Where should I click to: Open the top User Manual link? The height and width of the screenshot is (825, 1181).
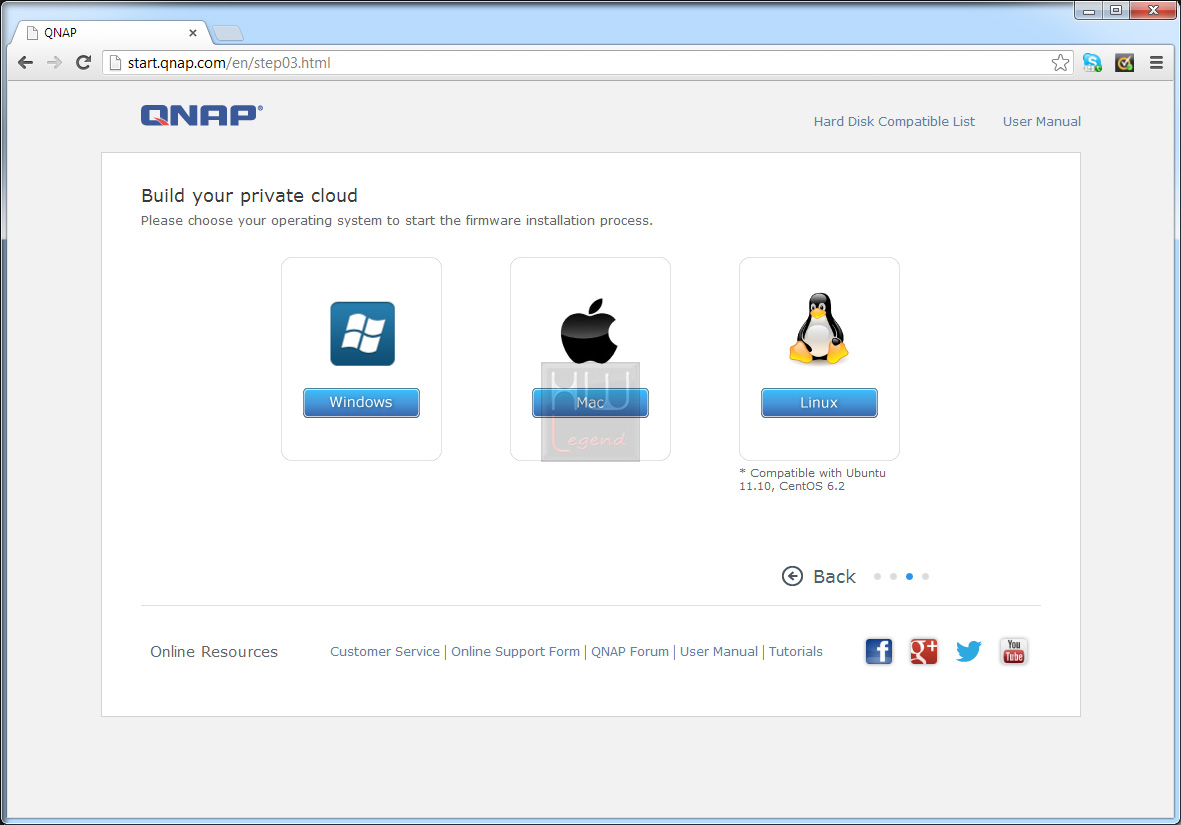click(1042, 121)
